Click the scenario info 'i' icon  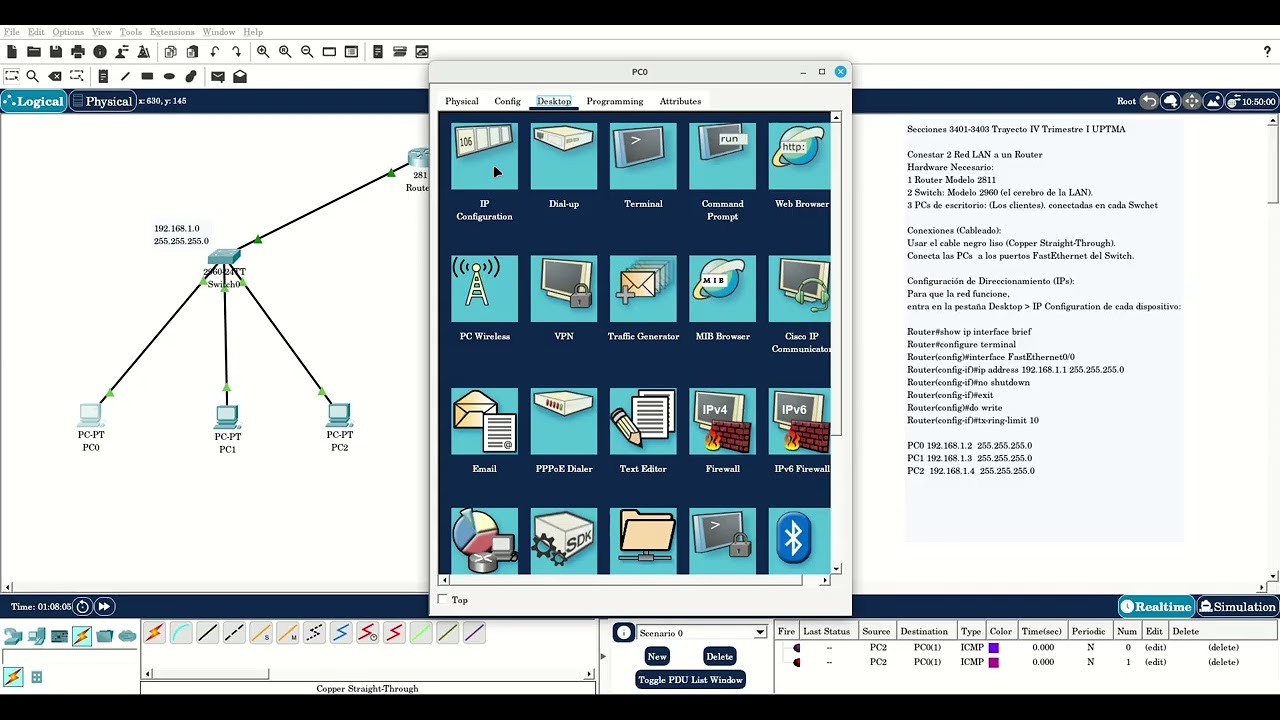click(x=624, y=632)
